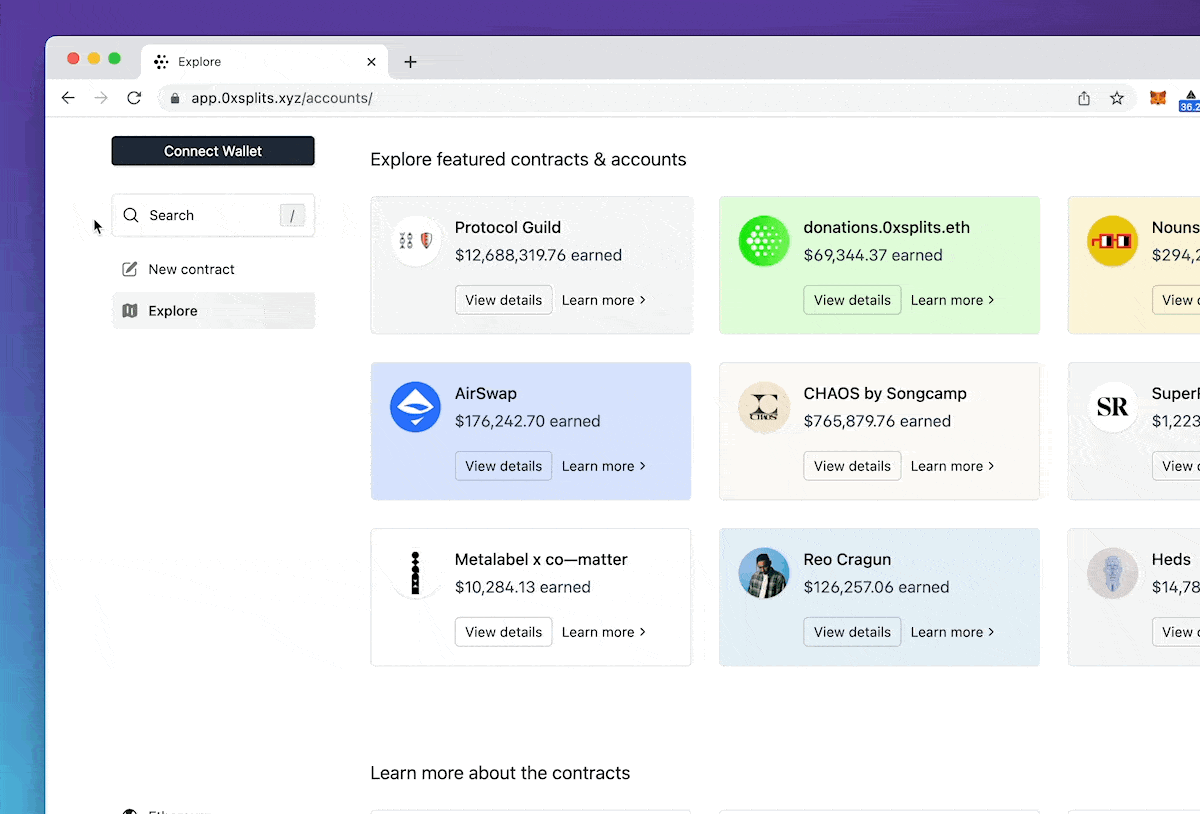This screenshot has width=1200, height=814.
Task: Click the Heds avatar image
Action: 1113,573
